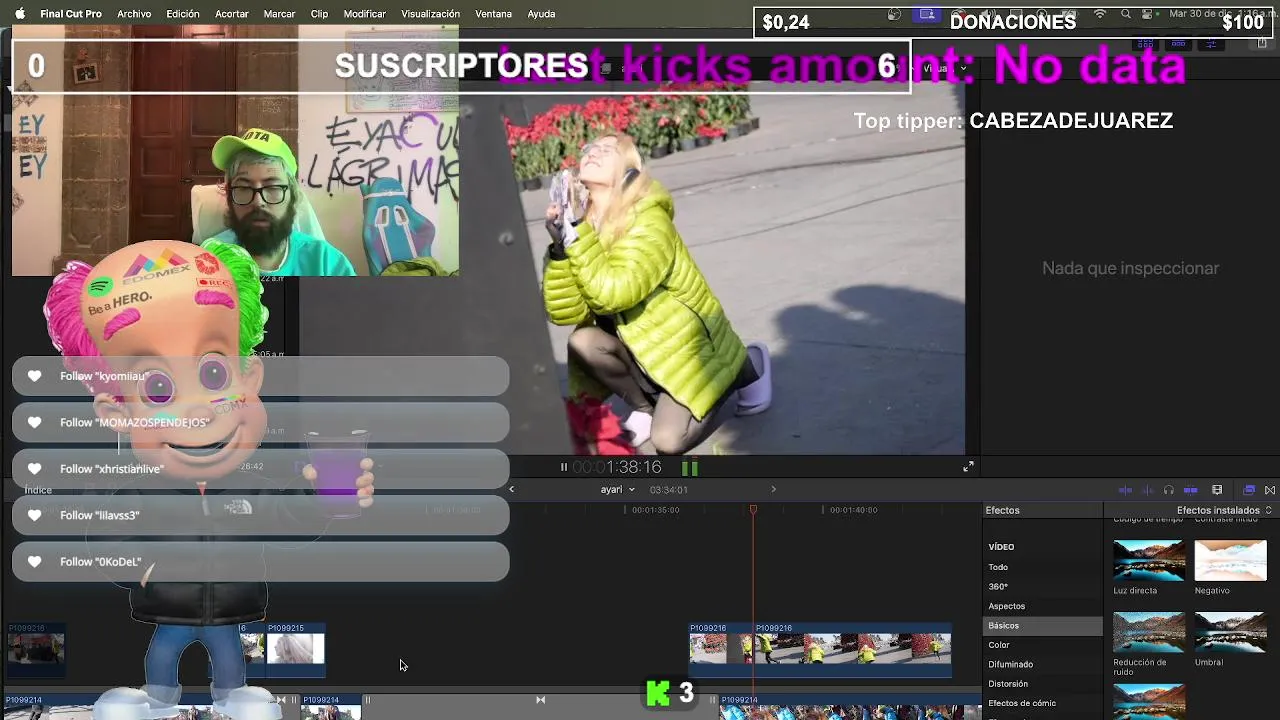
Task: Select the Difuminado effects category
Action: 1010,664
